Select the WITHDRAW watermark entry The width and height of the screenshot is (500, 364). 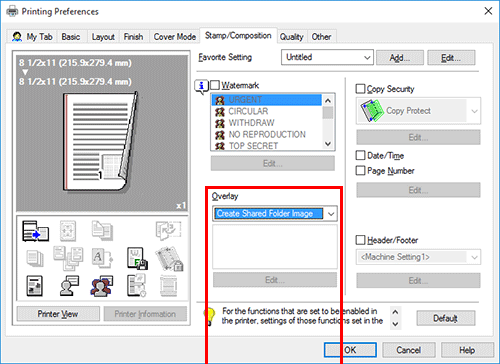[267, 123]
